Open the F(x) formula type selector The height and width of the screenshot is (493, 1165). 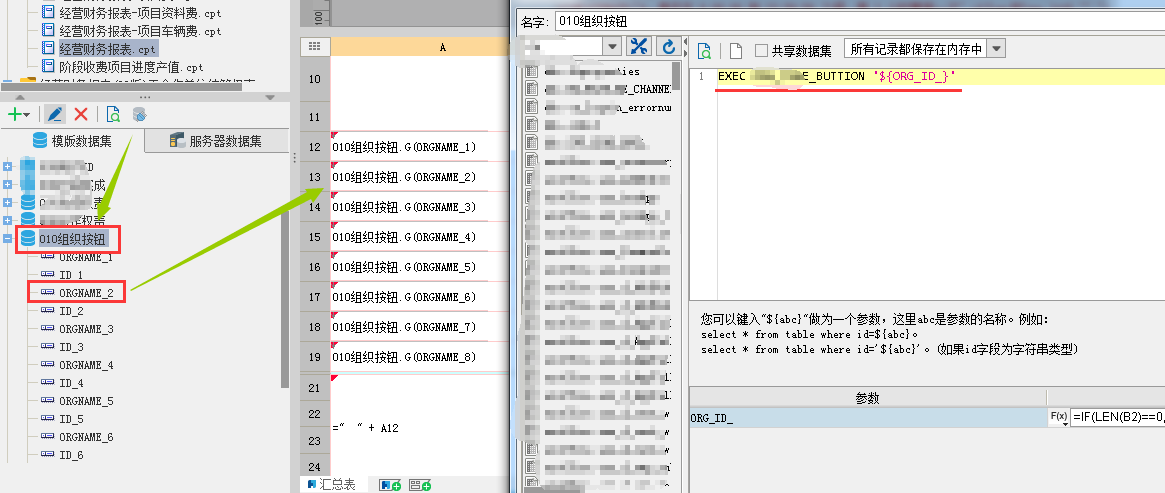point(1059,418)
